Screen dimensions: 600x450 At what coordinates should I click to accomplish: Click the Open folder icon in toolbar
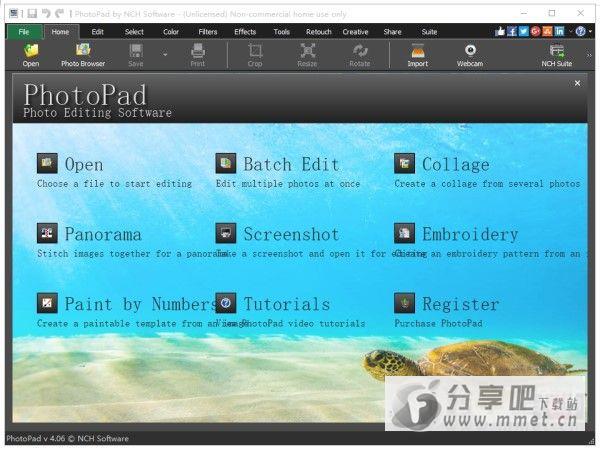coord(31,55)
